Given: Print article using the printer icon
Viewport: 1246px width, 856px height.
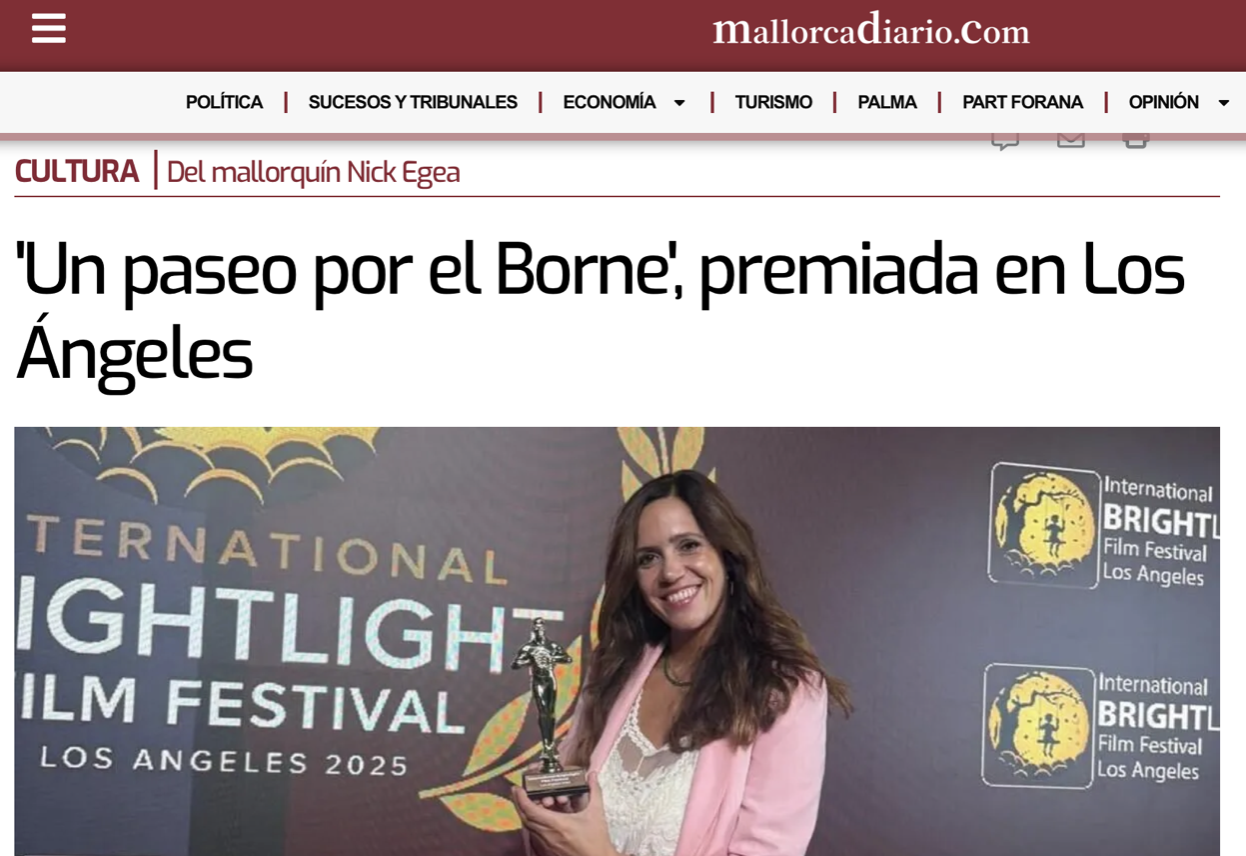Looking at the screenshot, I should tap(1136, 140).
